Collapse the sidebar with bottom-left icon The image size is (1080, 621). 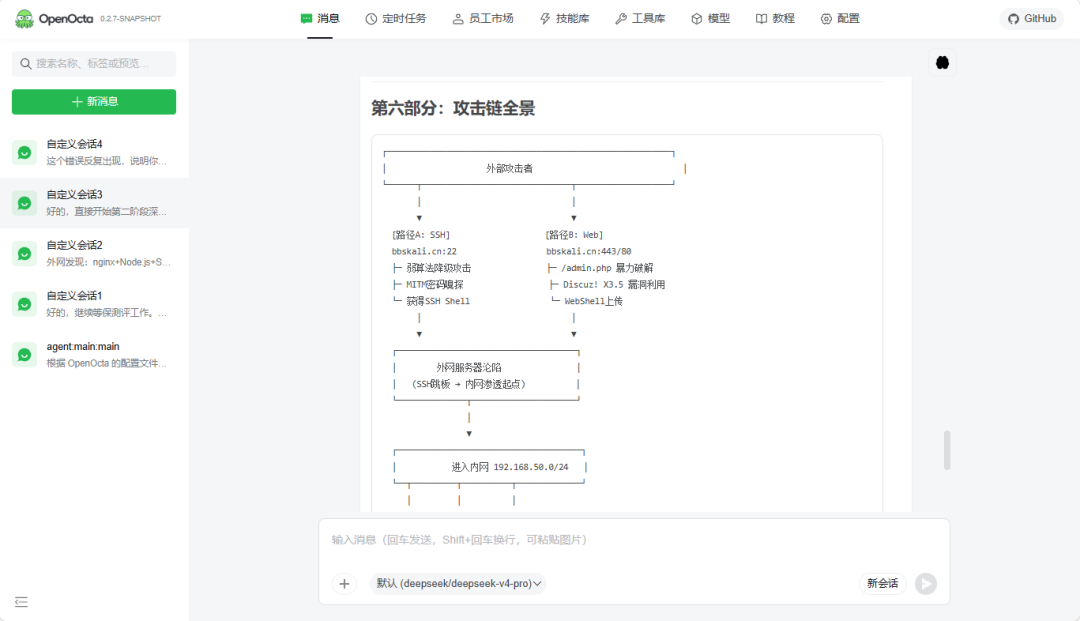pos(21,602)
